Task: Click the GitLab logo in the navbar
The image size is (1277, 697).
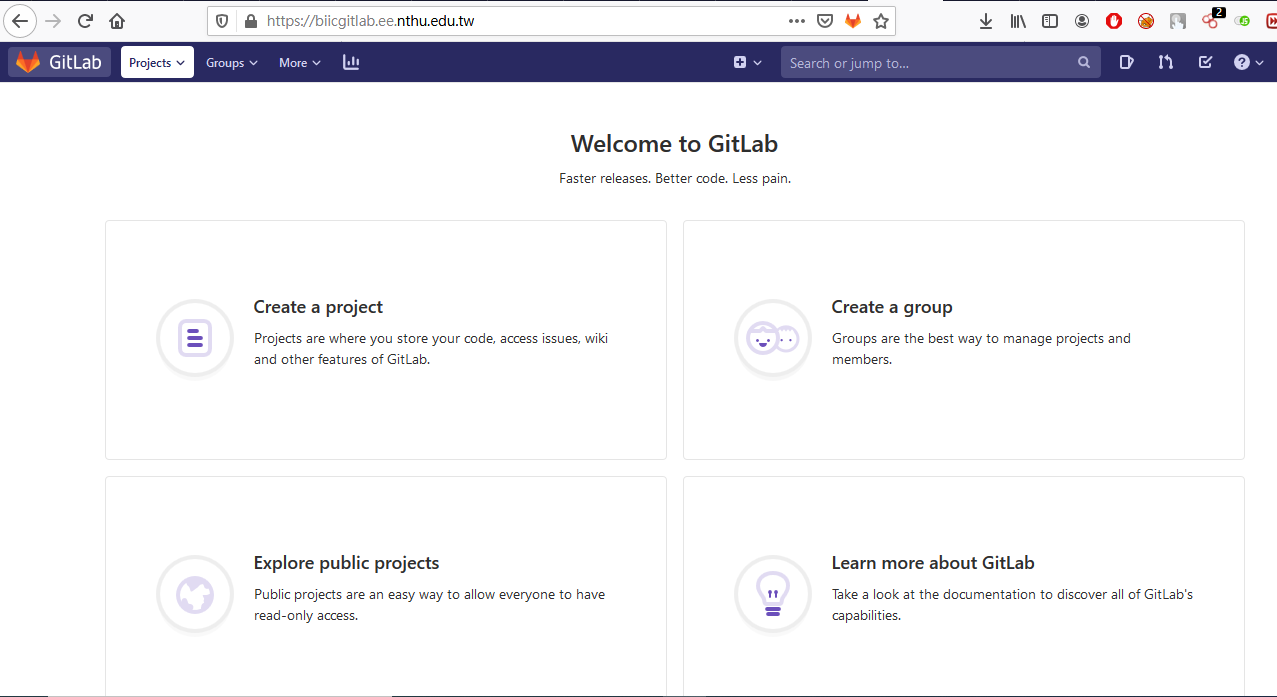Action: click(59, 62)
